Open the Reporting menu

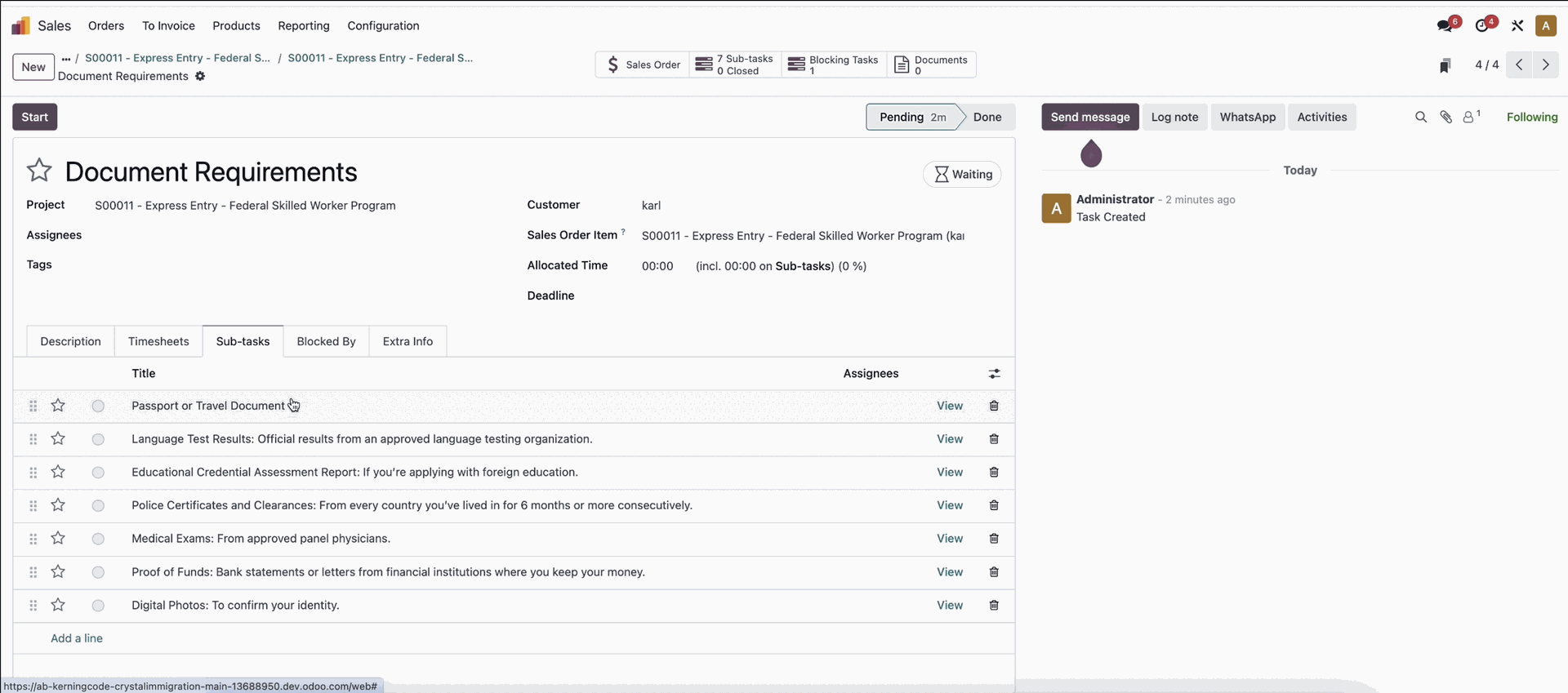pyautogui.click(x=304, y=26)
